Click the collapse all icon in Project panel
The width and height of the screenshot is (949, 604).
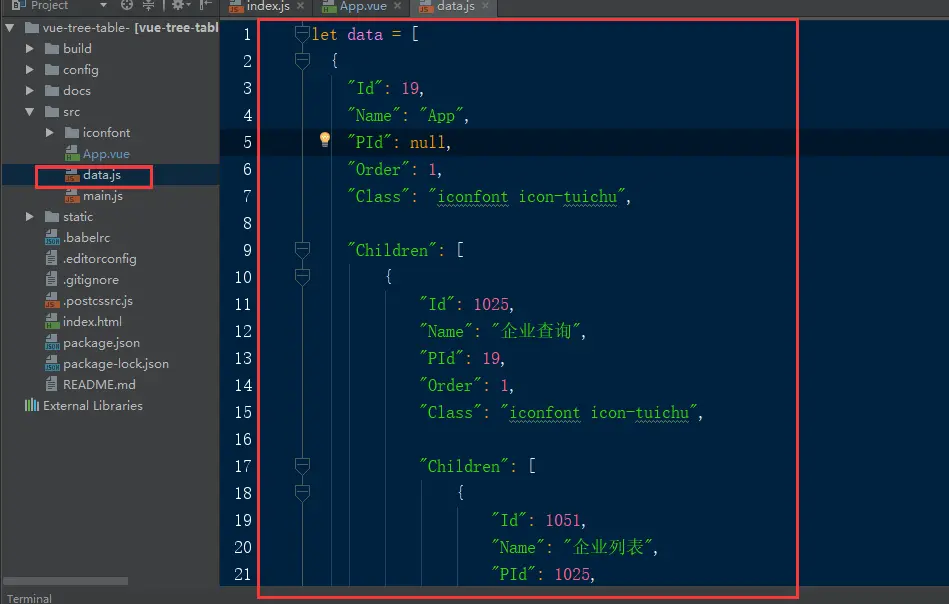point(148,5)
